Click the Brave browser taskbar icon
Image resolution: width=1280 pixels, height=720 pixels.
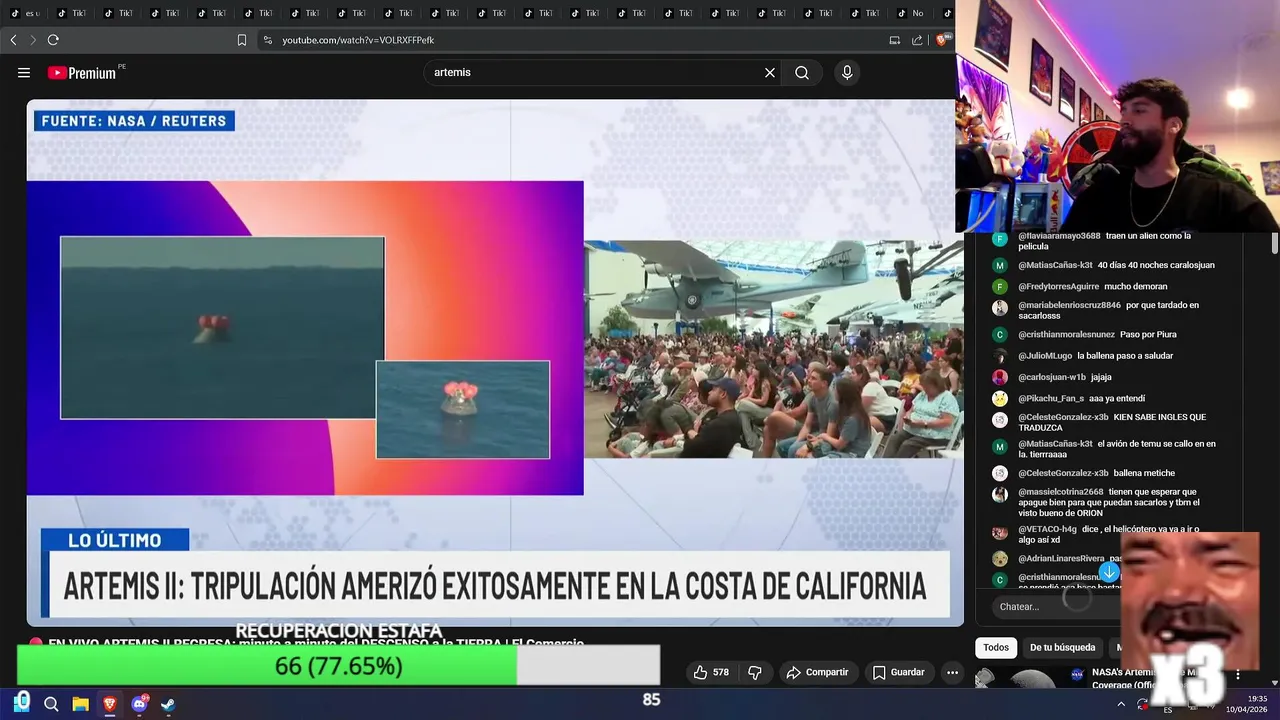tap(110, 704)
